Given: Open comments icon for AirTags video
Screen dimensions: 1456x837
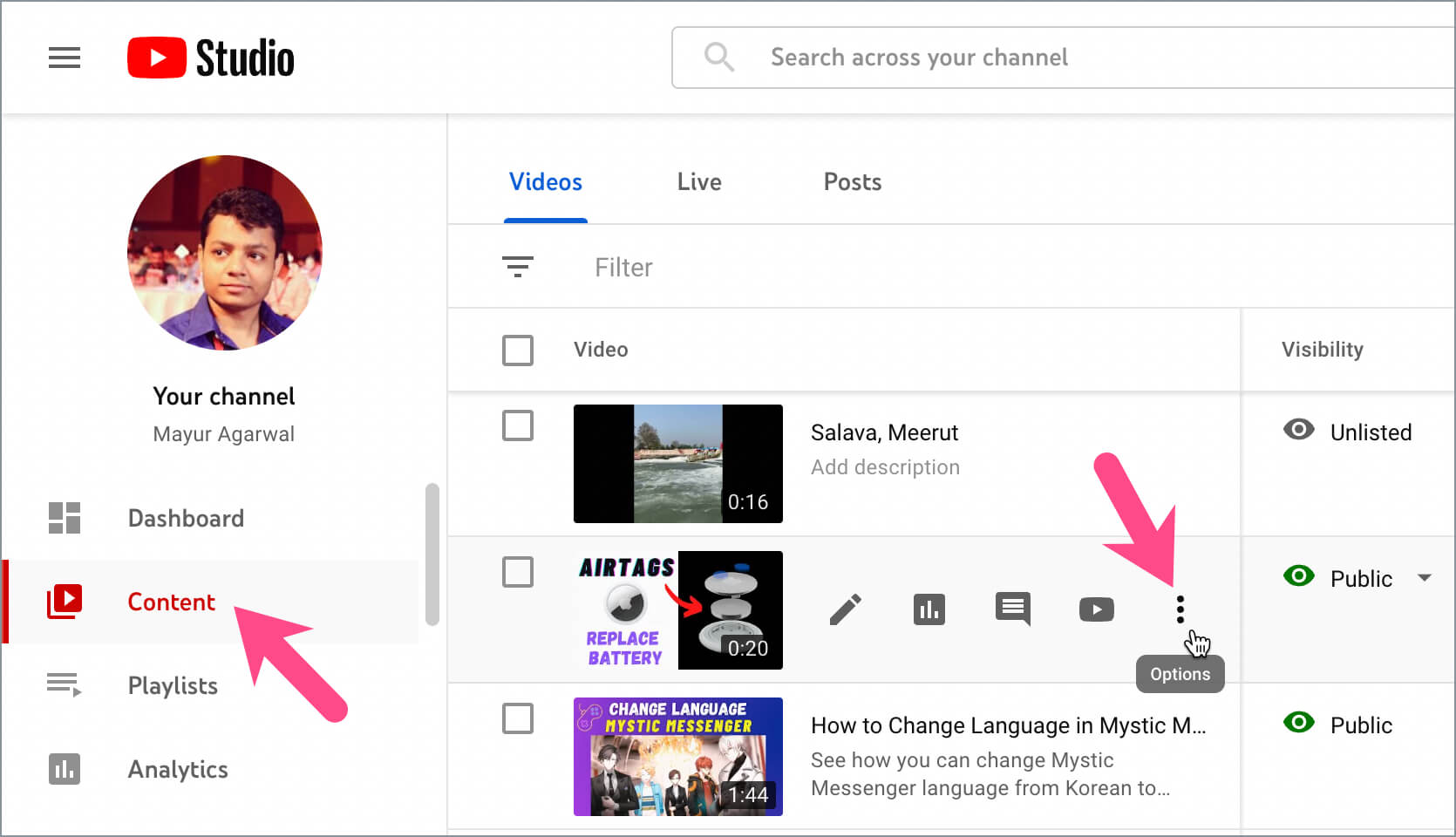Looking at the screenshot, I should (1012, 609).
